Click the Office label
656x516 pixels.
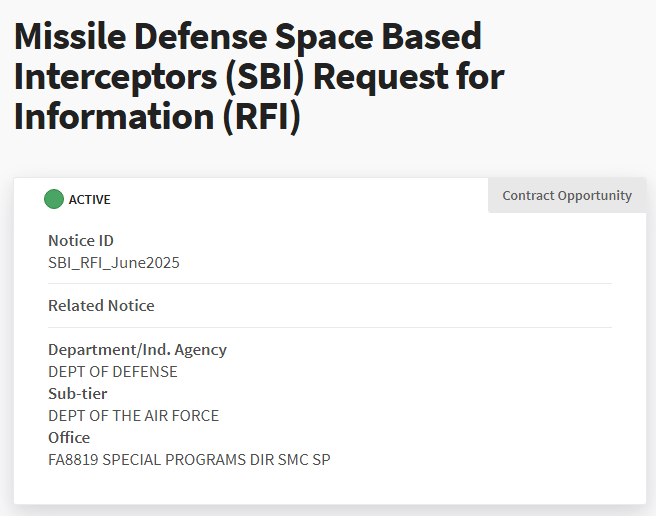point(69,437)
